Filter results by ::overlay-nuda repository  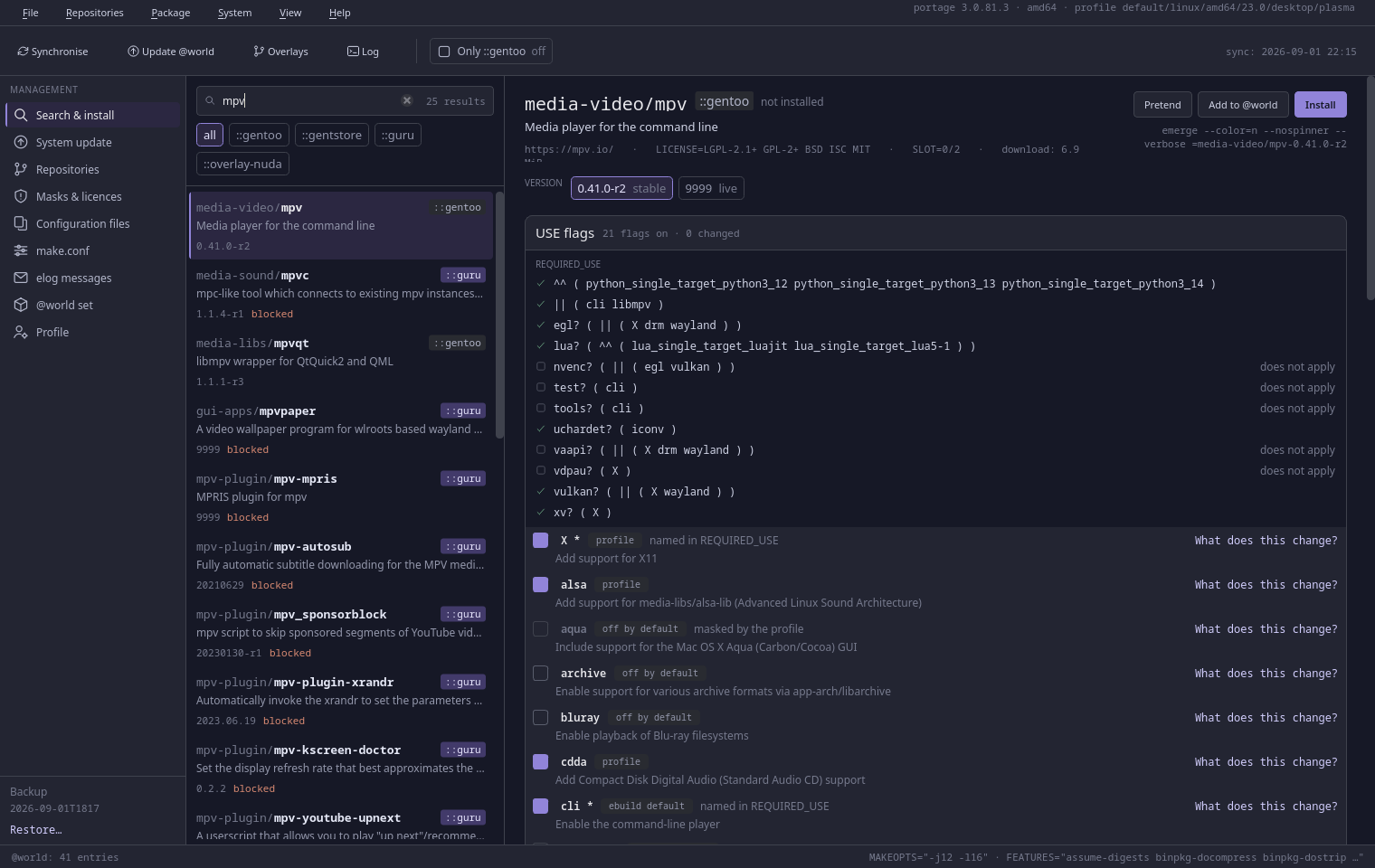pos(242,164)
